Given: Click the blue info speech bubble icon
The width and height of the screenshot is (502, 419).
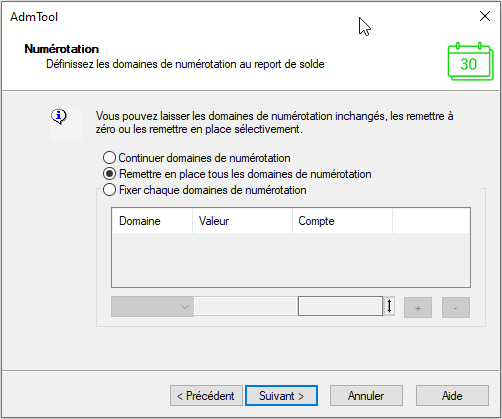Looking at the screenshot, I should pos(59,117).
